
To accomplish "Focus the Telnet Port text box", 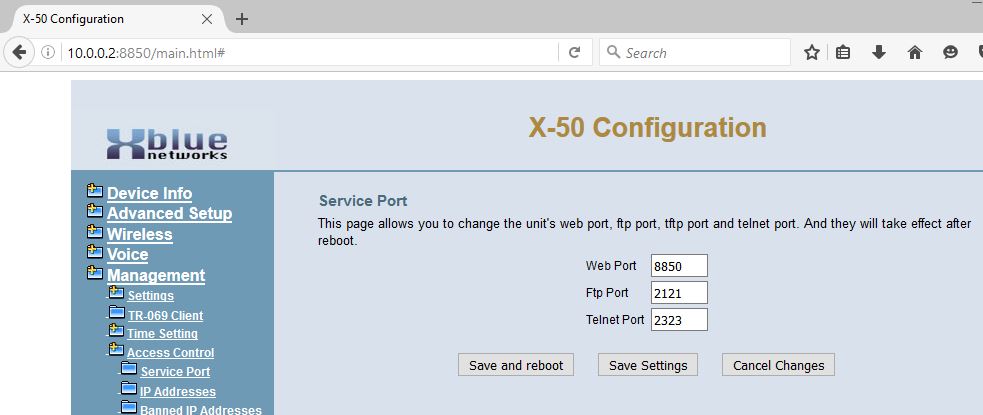I will [678, 320].
